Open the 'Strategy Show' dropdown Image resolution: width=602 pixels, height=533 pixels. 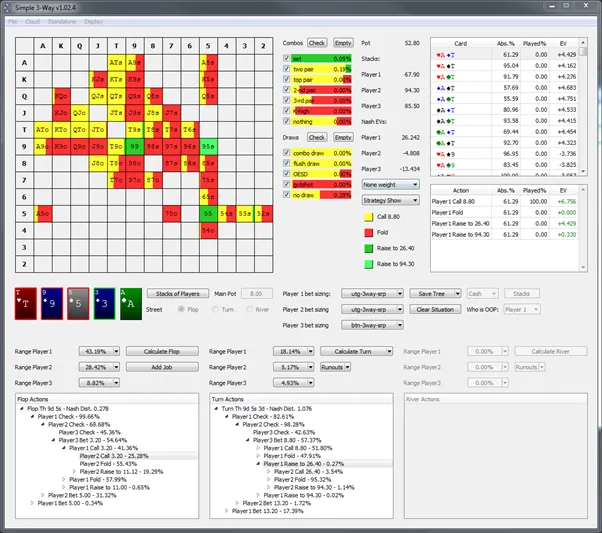[x=390, y=200]
